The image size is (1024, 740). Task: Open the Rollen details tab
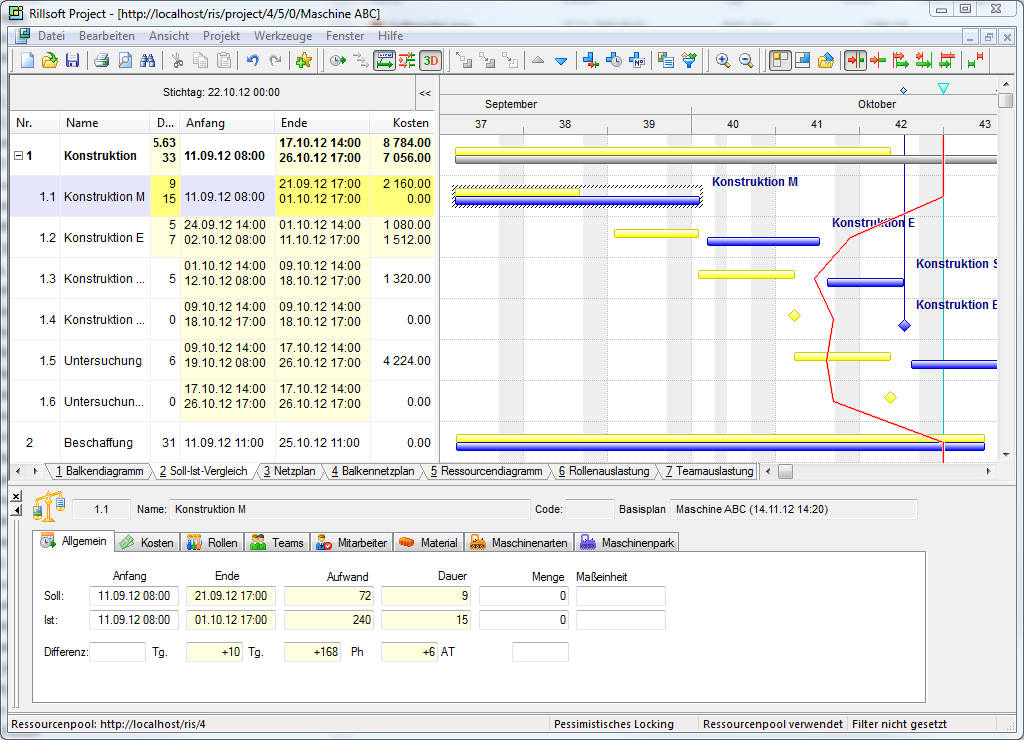(x=212, y=543)
